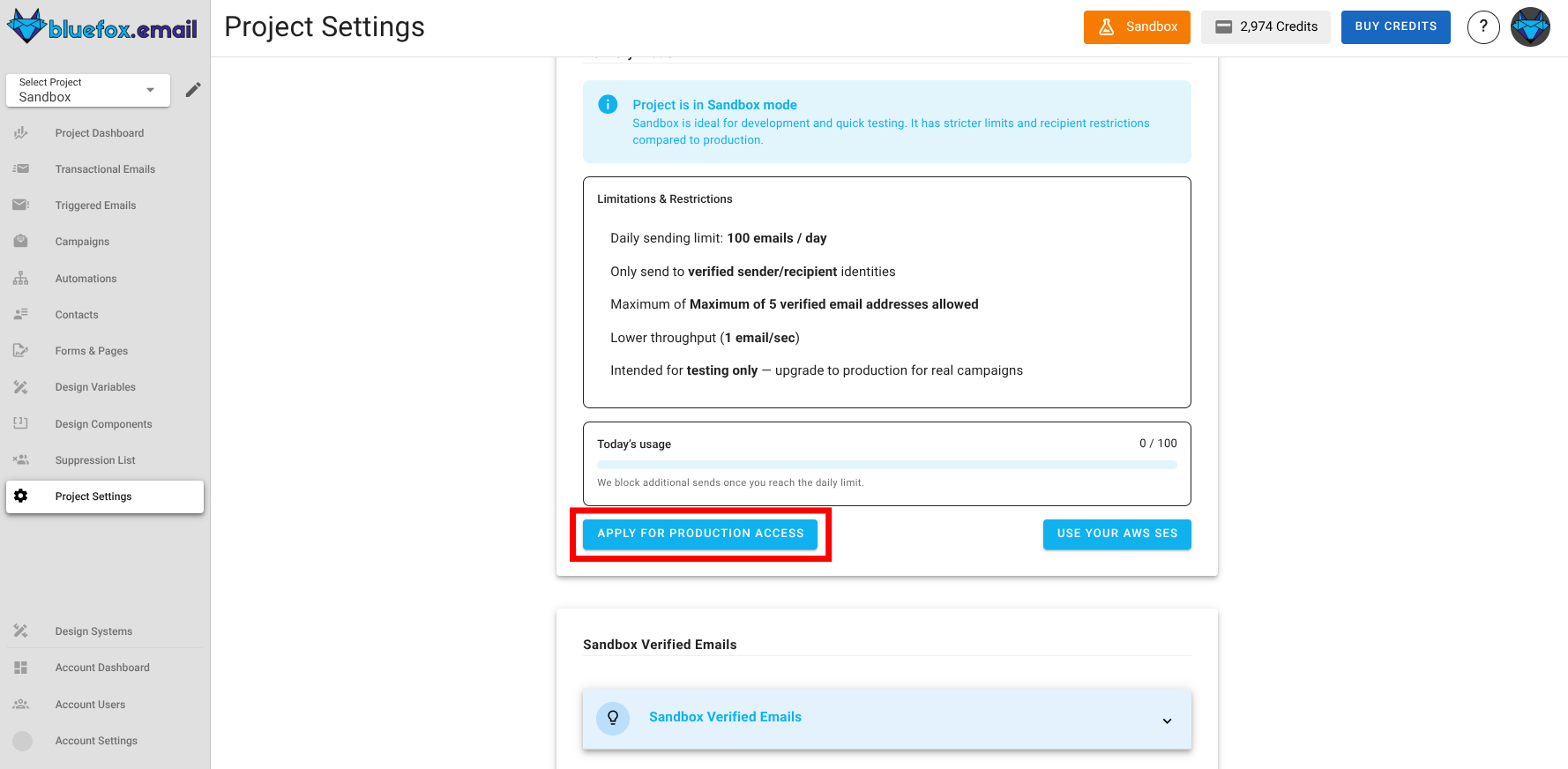
Task: Open the help question mark icon
Action: [x=1483, y=27]
